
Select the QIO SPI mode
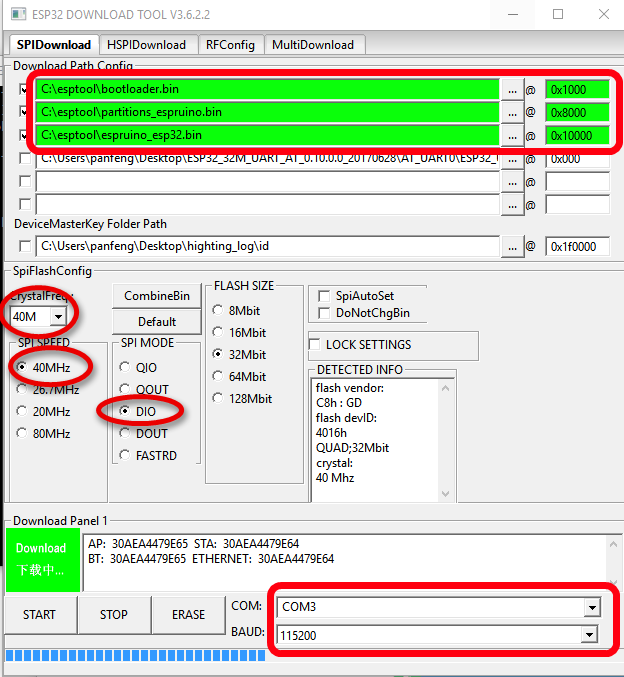pos(138,367)
